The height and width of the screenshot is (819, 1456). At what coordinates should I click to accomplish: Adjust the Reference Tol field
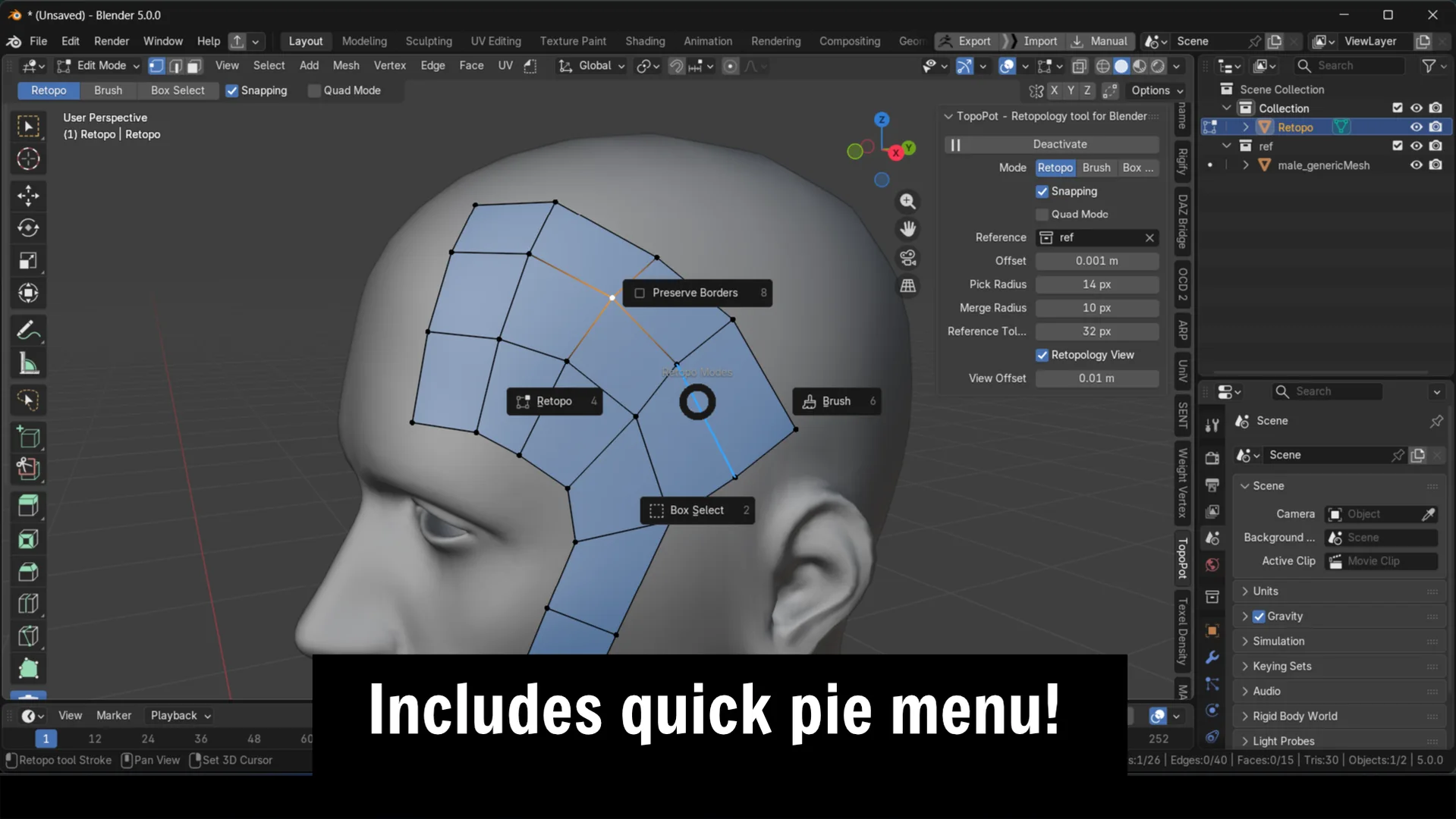(1096, 331)
